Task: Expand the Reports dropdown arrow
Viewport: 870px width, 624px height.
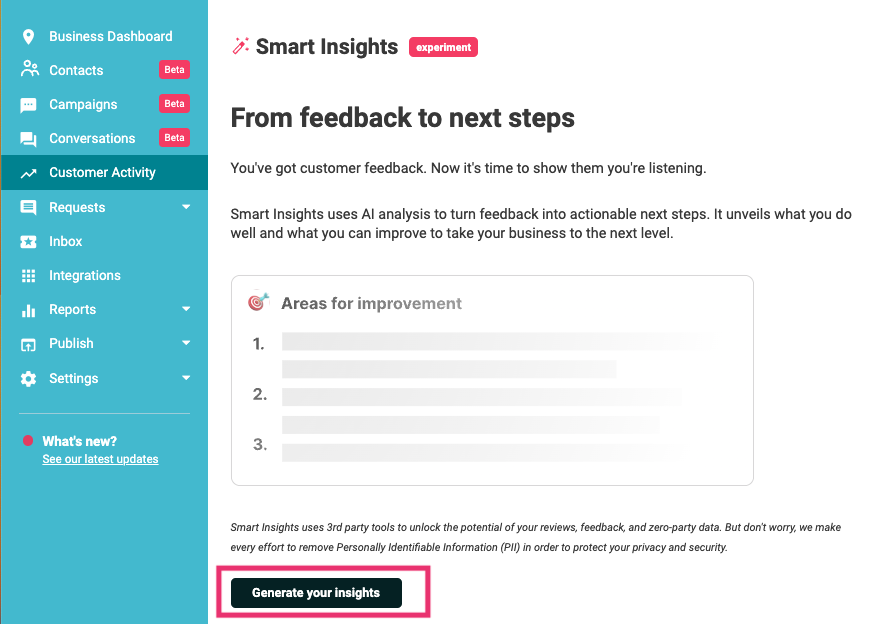Action: (185, 309)
